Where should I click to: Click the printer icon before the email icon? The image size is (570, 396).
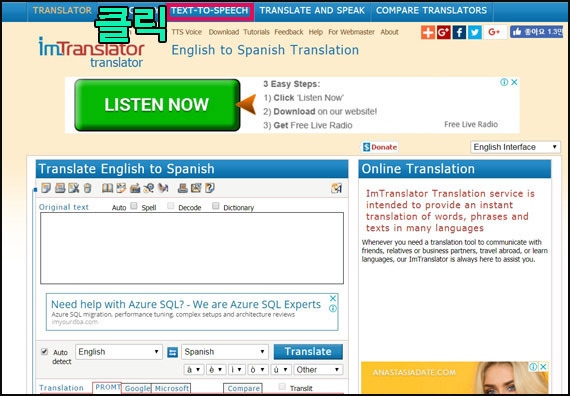point(183,188)
